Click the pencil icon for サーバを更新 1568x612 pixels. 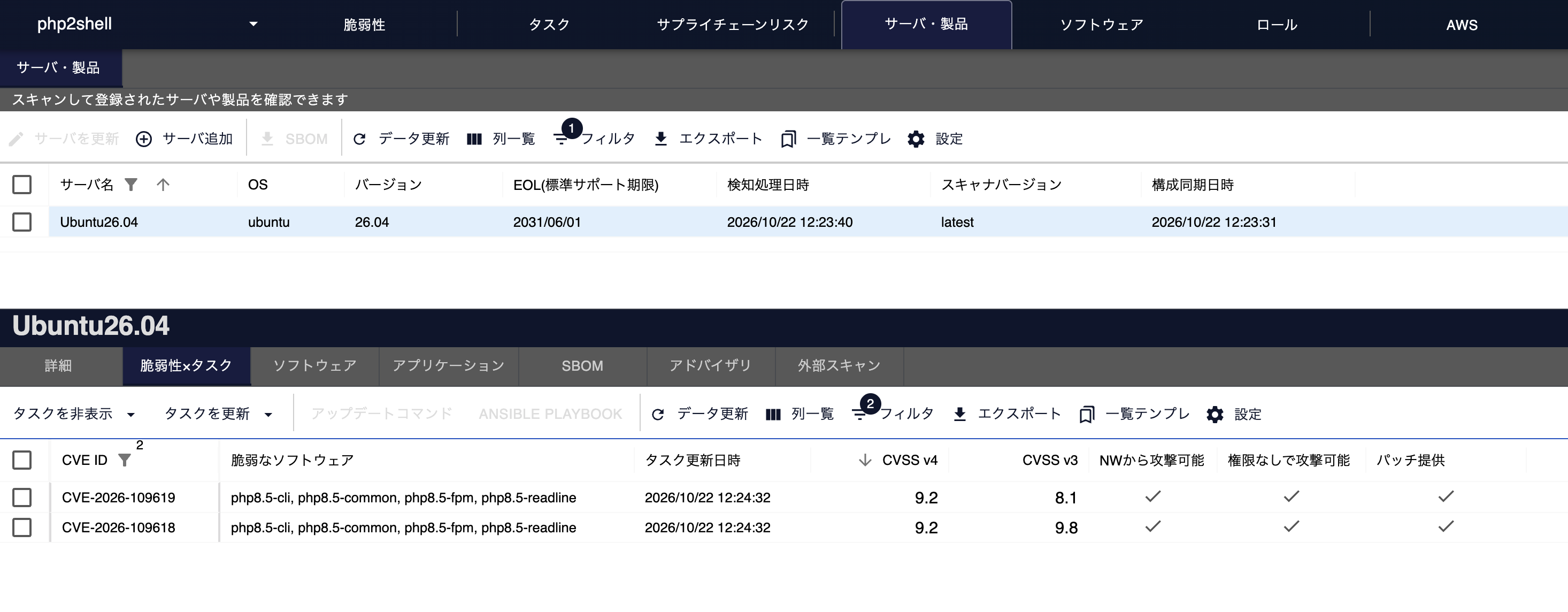tap(17, 139)
